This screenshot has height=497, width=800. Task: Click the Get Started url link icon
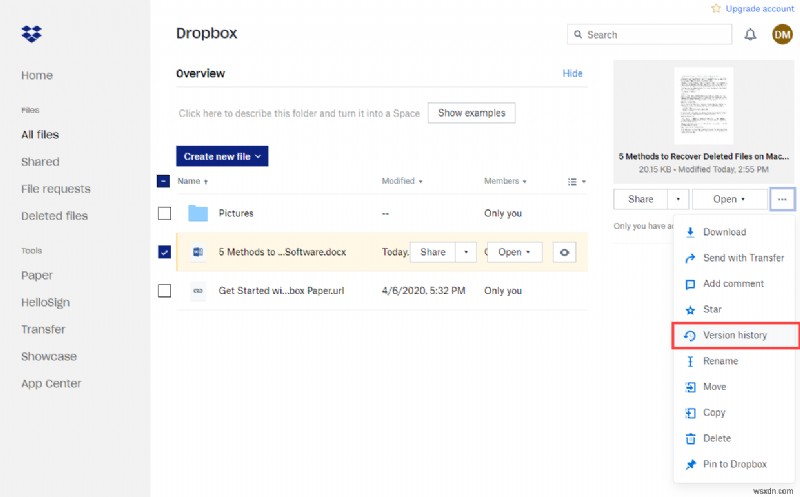pos(198,291)
